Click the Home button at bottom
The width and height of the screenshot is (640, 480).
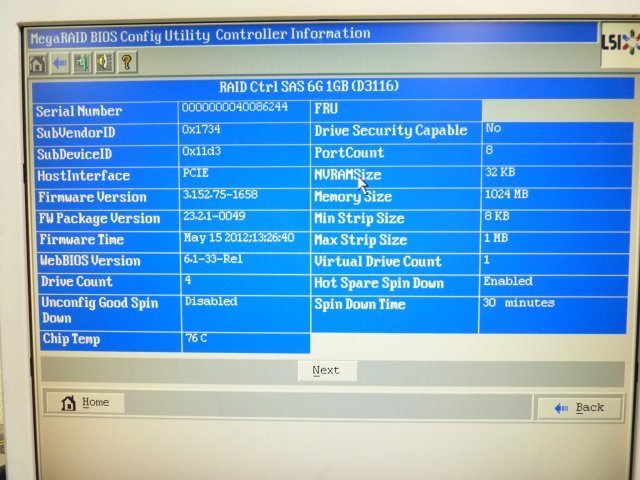click(85, 403)
